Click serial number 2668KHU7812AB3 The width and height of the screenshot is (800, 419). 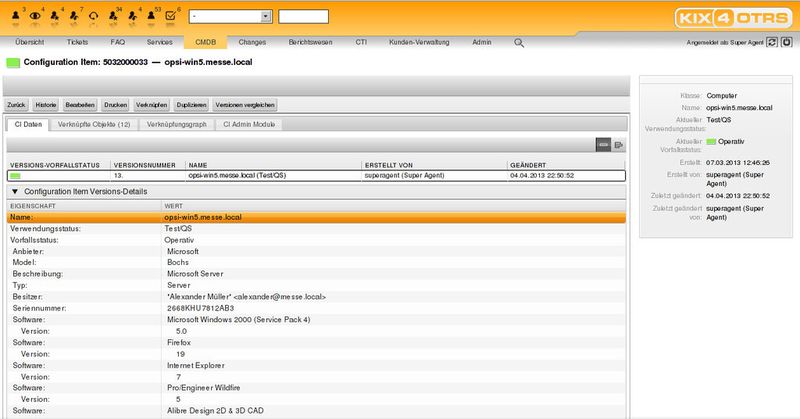point(201,308)
